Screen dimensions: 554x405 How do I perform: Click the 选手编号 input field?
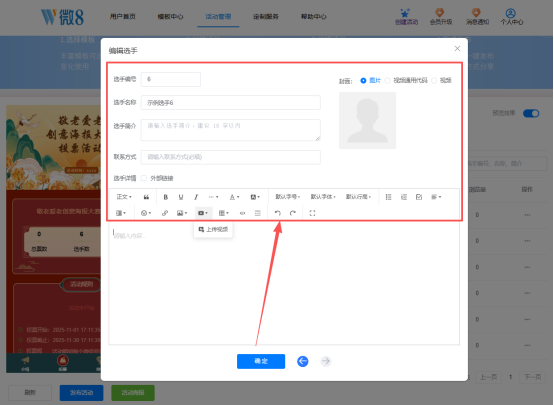(x=171, y=80)
